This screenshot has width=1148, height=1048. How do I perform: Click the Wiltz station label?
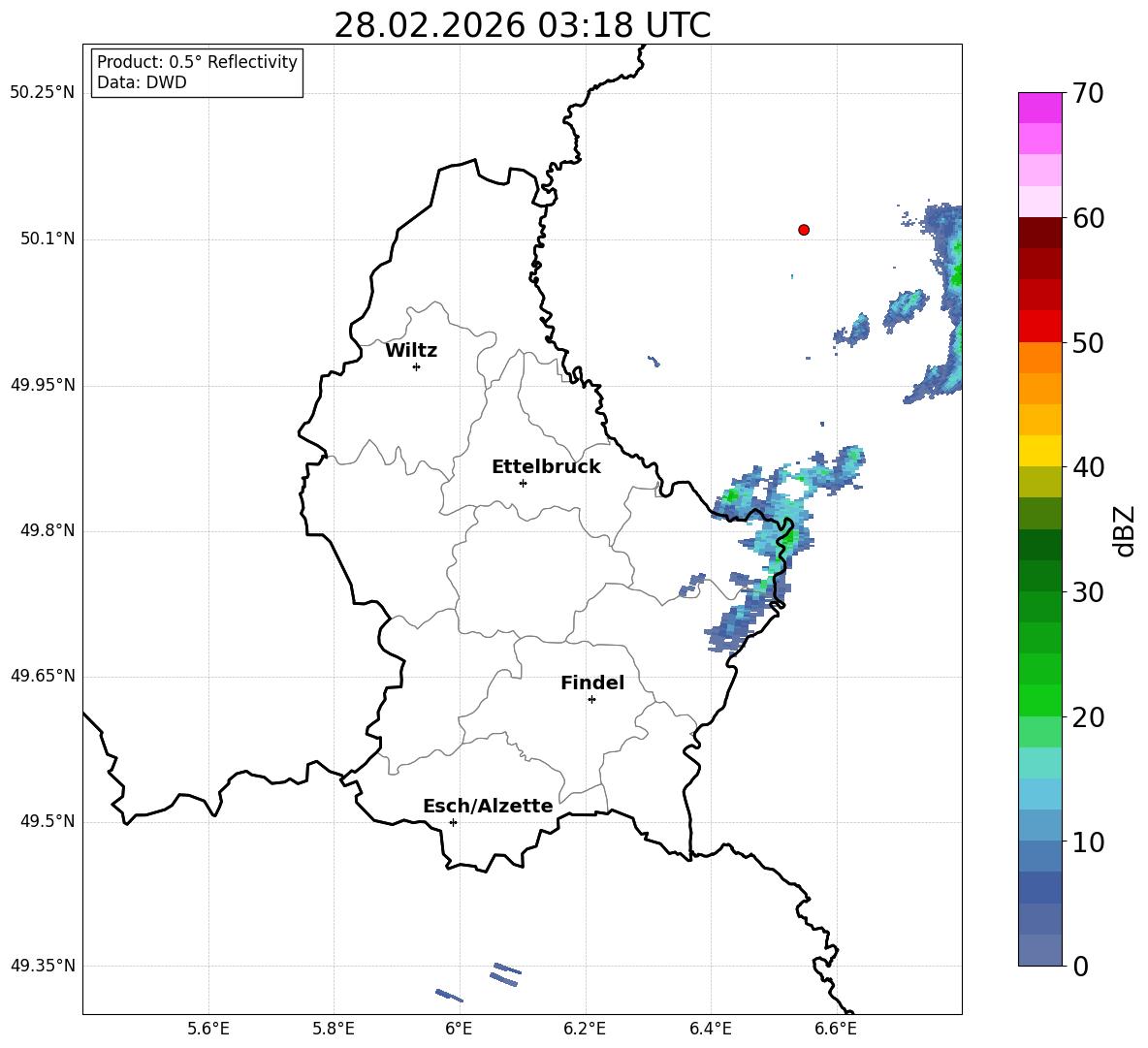411,351
